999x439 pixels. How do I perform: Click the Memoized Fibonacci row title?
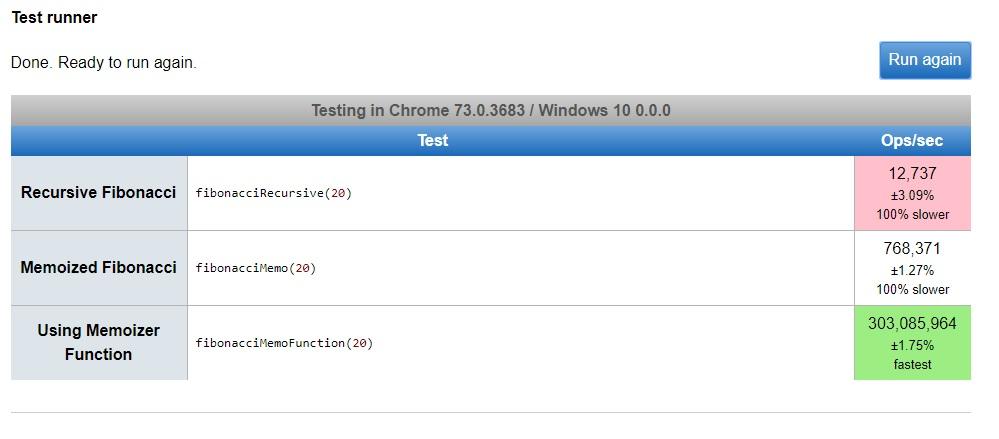coord(98,267)
